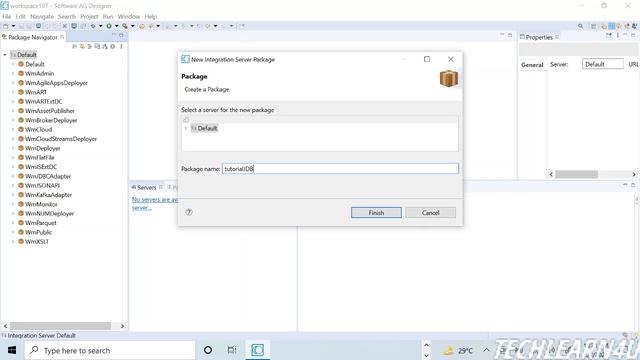
Task: Click the Server field showing Default
Action: point(602,64)
